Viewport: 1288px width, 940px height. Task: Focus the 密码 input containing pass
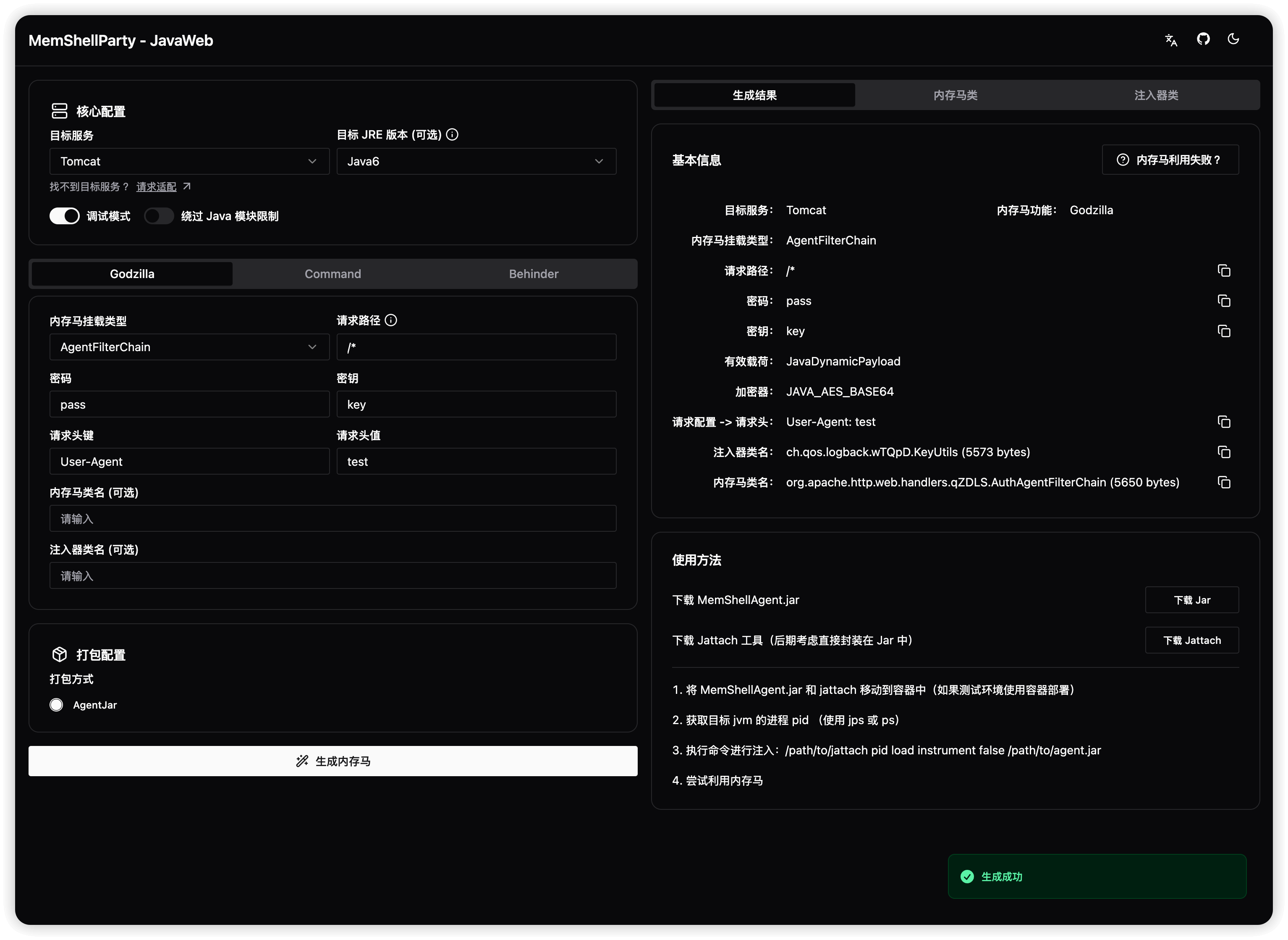pyautogui.click(x=189, y=404)
